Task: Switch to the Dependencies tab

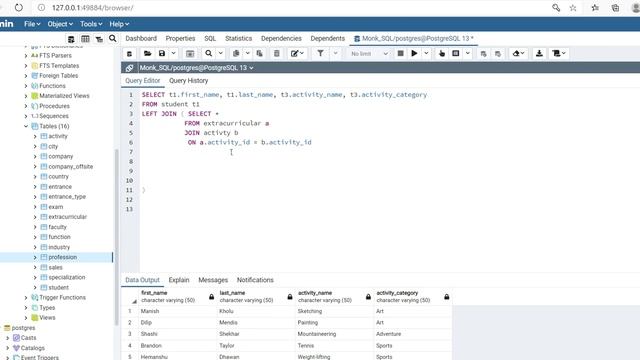Action: [281, 38]
